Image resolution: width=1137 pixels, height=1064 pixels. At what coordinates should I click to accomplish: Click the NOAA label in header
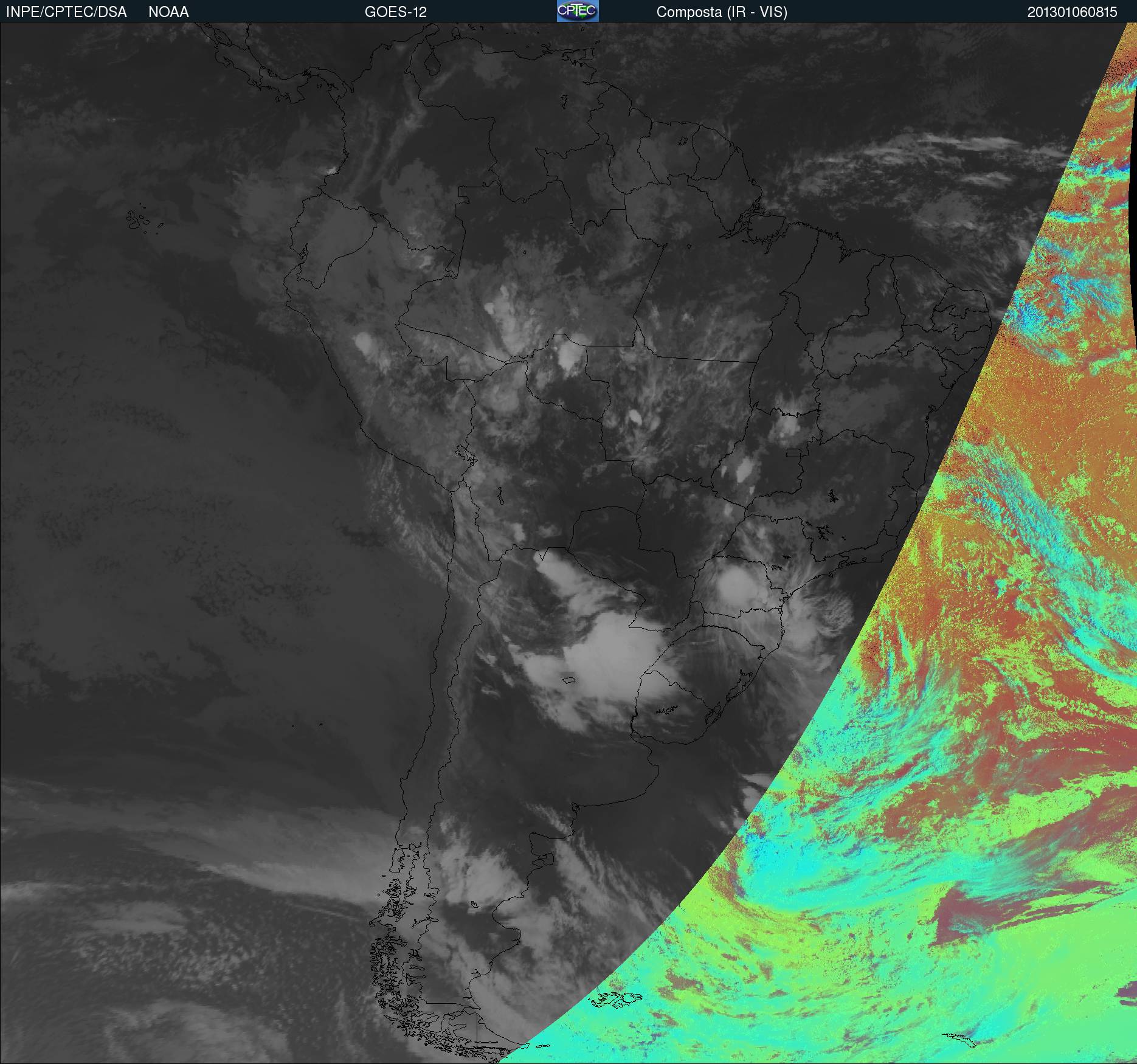coord(168,12)
